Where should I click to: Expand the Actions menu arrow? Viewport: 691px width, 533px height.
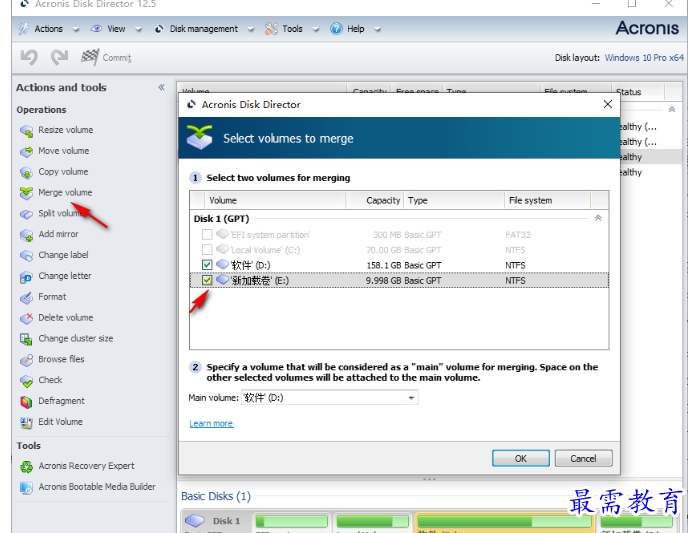76,30
